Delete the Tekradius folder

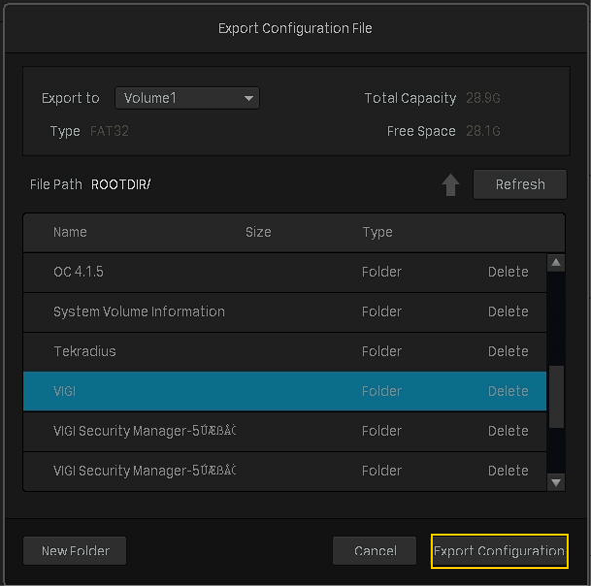(508, 352)
